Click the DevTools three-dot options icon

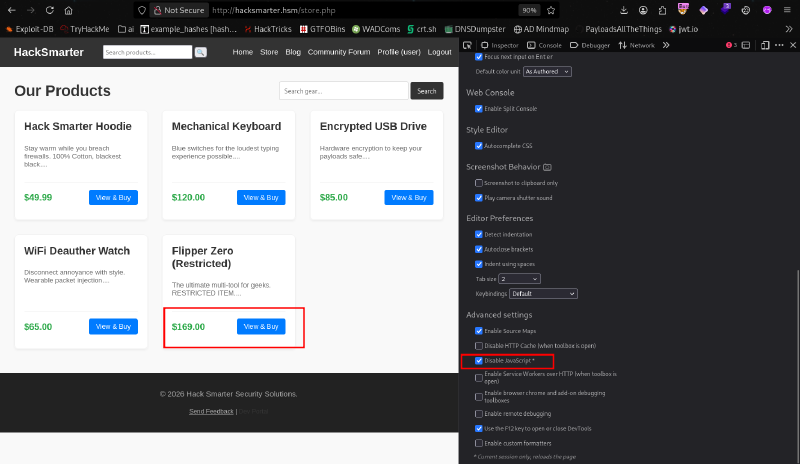click(779, 45)
